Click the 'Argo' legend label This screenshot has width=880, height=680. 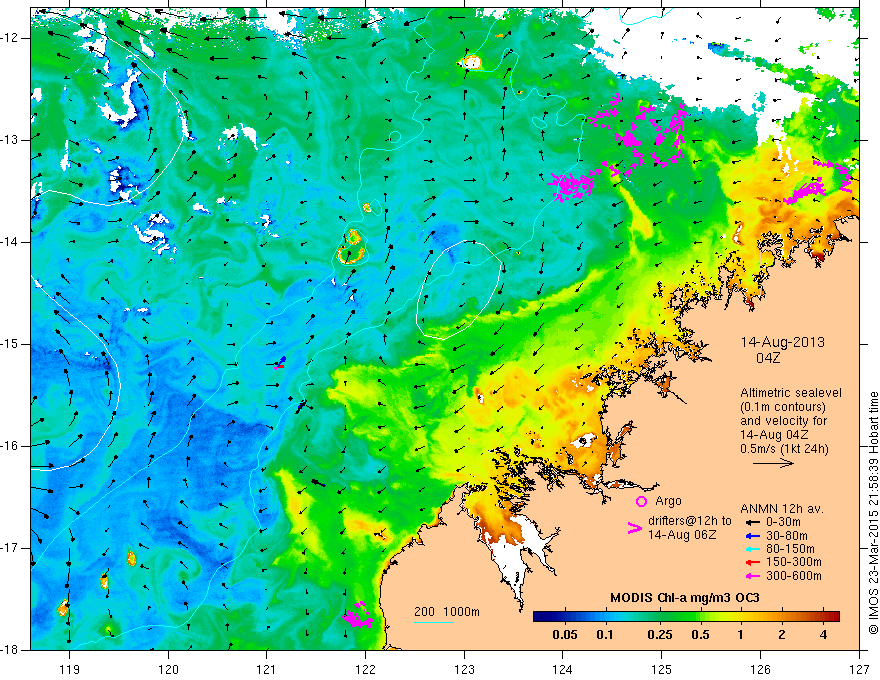click(x=668, y=500)
